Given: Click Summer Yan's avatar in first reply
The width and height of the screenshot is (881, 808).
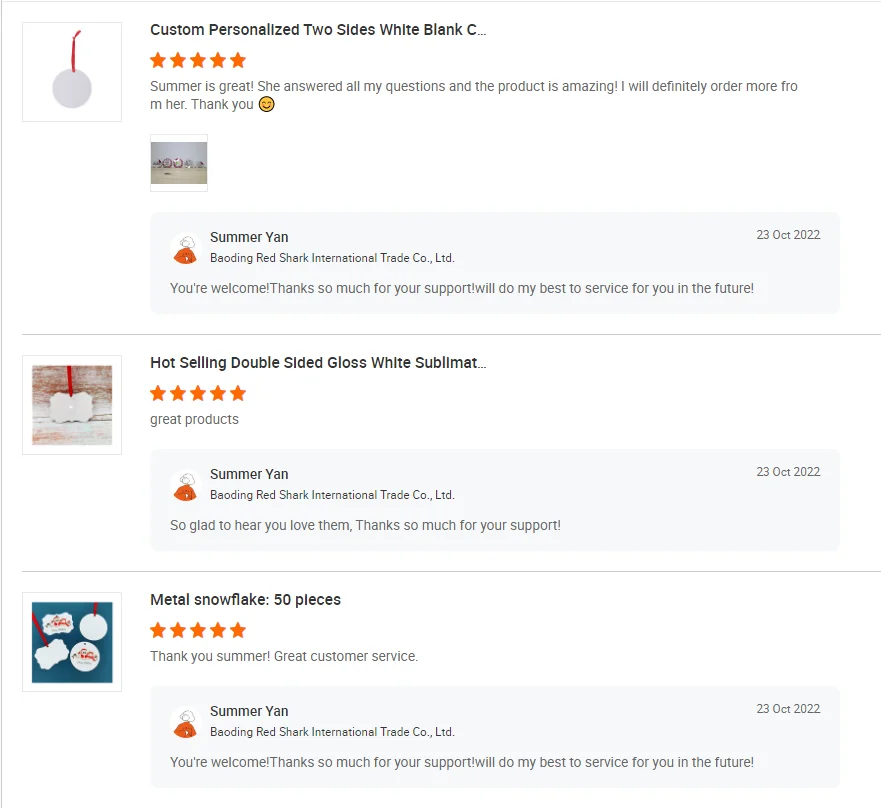Looking at the screenshot, I should coord(185,248).
